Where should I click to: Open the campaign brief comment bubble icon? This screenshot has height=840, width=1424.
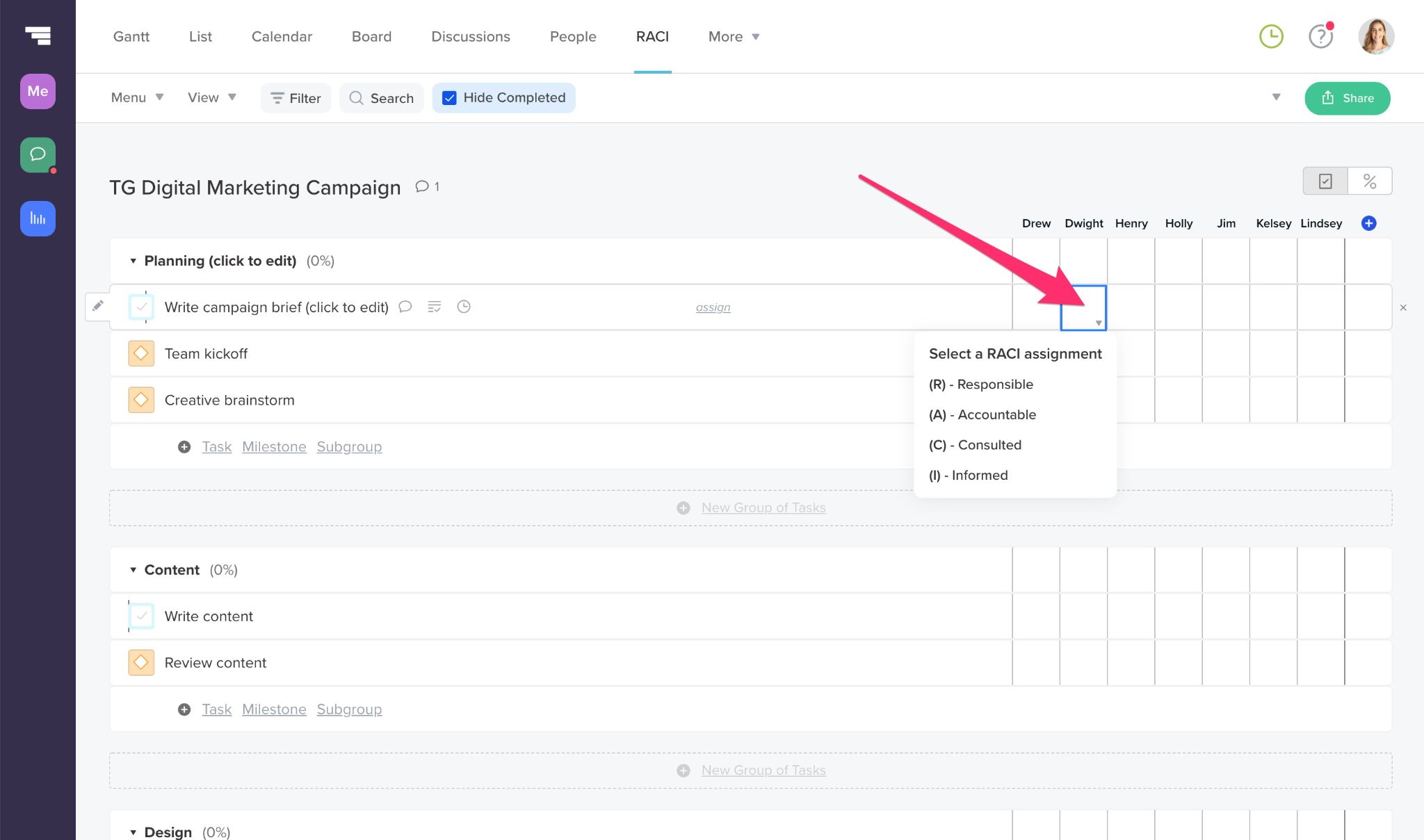pos(405,307)
